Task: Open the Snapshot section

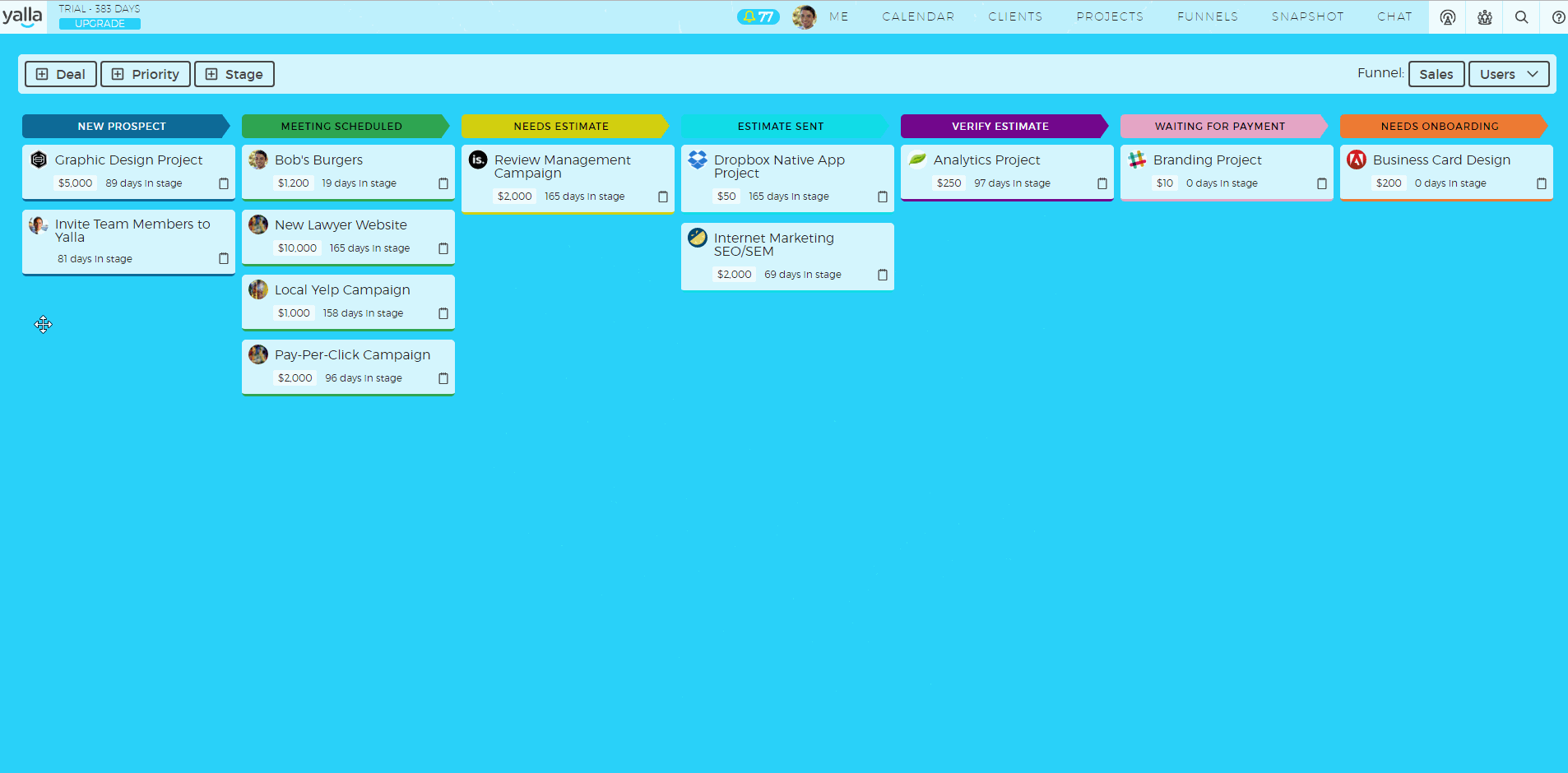Action: pos(1307,16)
